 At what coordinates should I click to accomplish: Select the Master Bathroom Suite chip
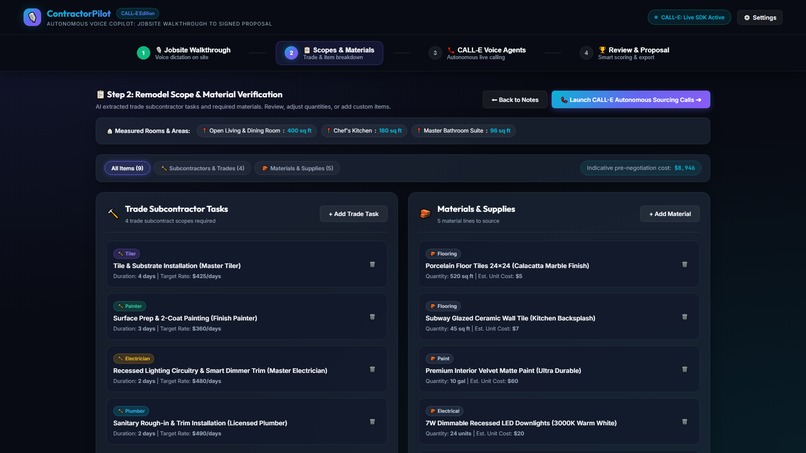click(x=463, y=131)
